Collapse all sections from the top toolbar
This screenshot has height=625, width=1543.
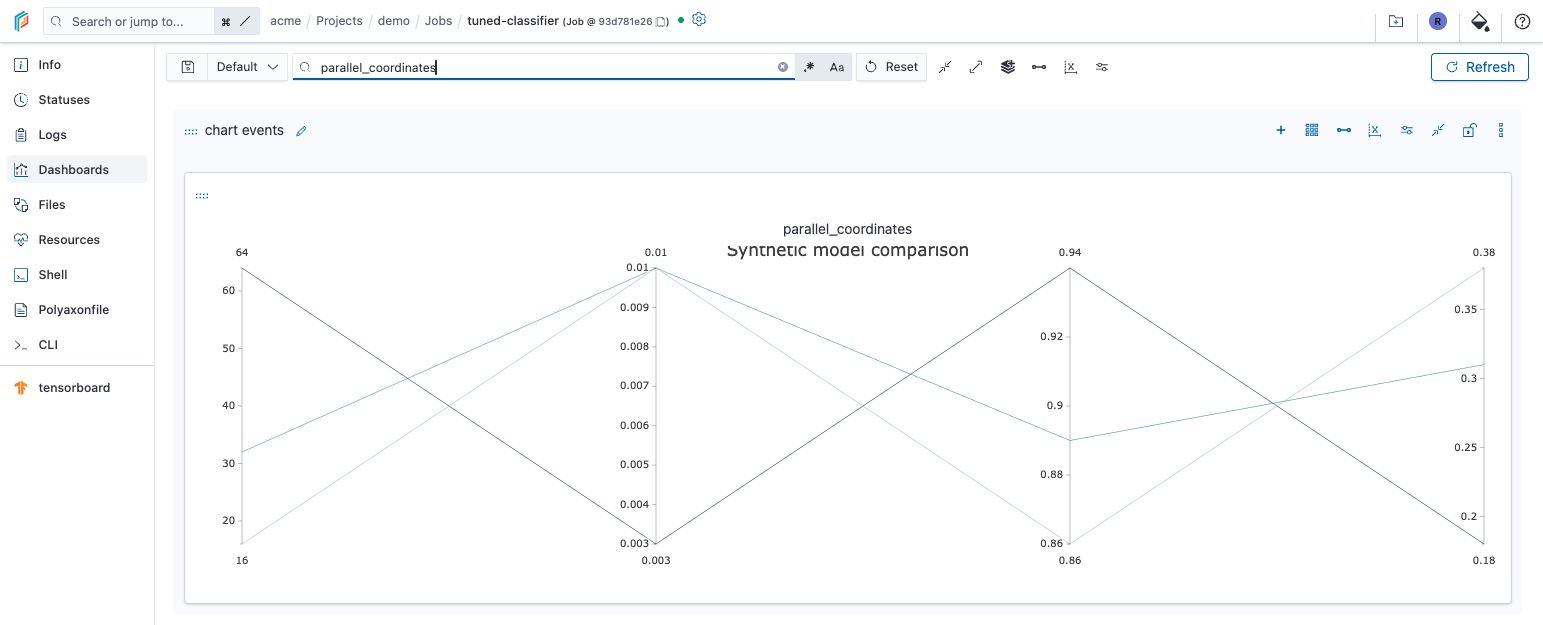[x=945, y=67]
